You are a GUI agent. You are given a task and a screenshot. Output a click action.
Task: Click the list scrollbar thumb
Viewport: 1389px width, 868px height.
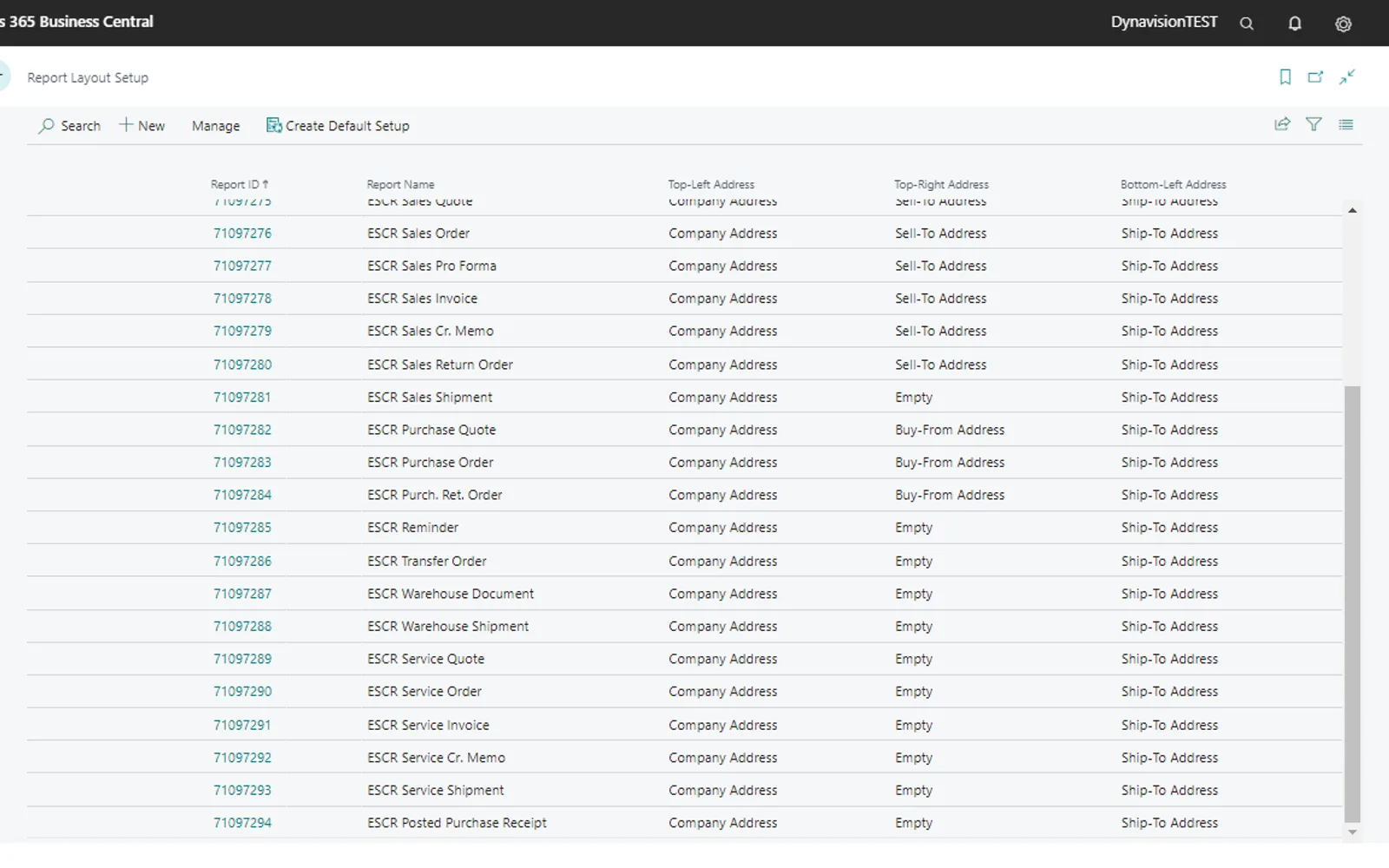1352,603
